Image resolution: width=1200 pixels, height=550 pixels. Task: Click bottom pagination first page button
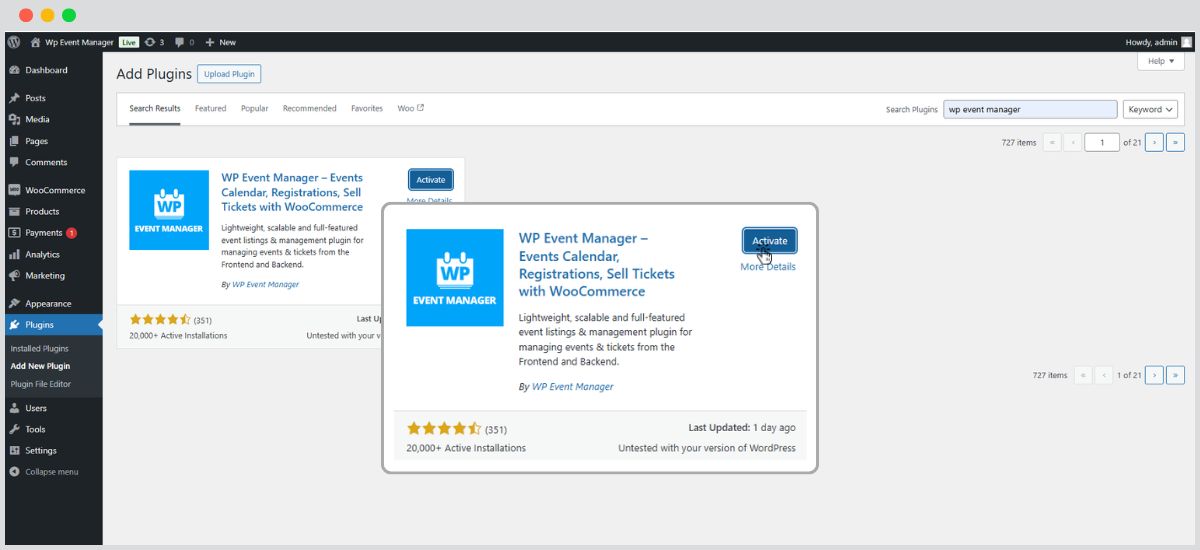1082,375
